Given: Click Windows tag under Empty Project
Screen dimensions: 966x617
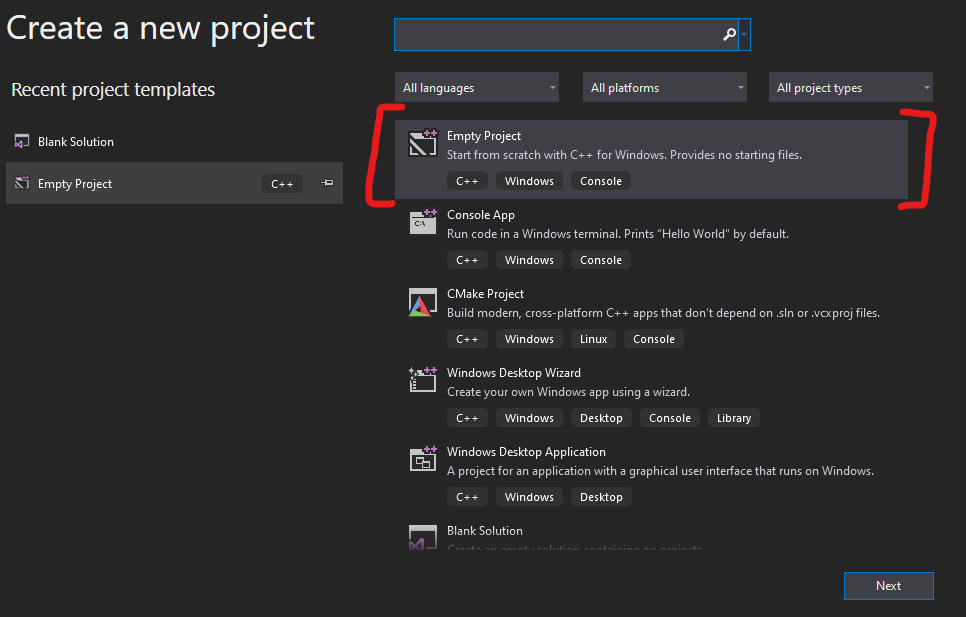Looking at the screenshot, I should tap(529, 181).
